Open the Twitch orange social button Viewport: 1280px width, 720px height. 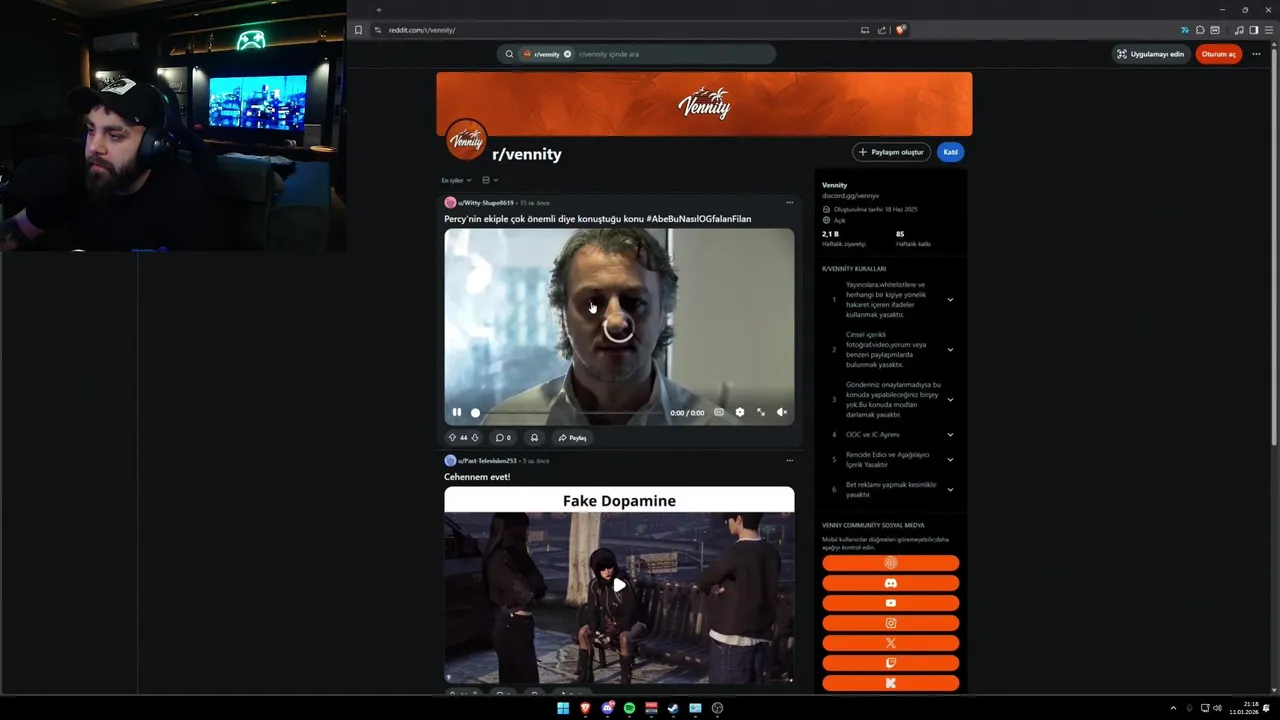coord(890,663)
